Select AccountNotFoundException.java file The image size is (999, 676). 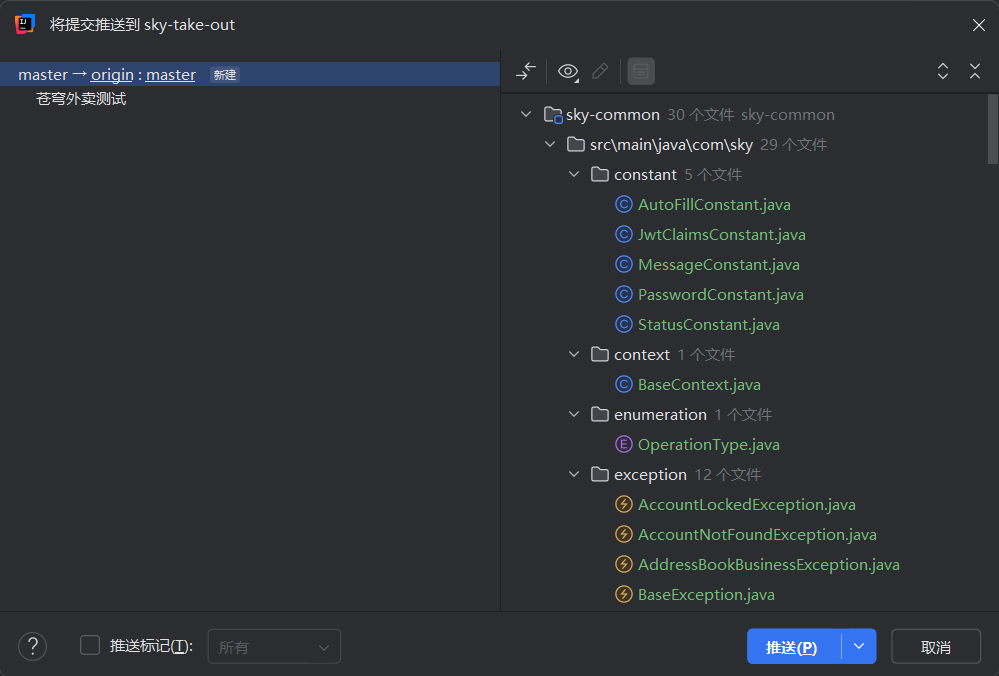point(757,534)
